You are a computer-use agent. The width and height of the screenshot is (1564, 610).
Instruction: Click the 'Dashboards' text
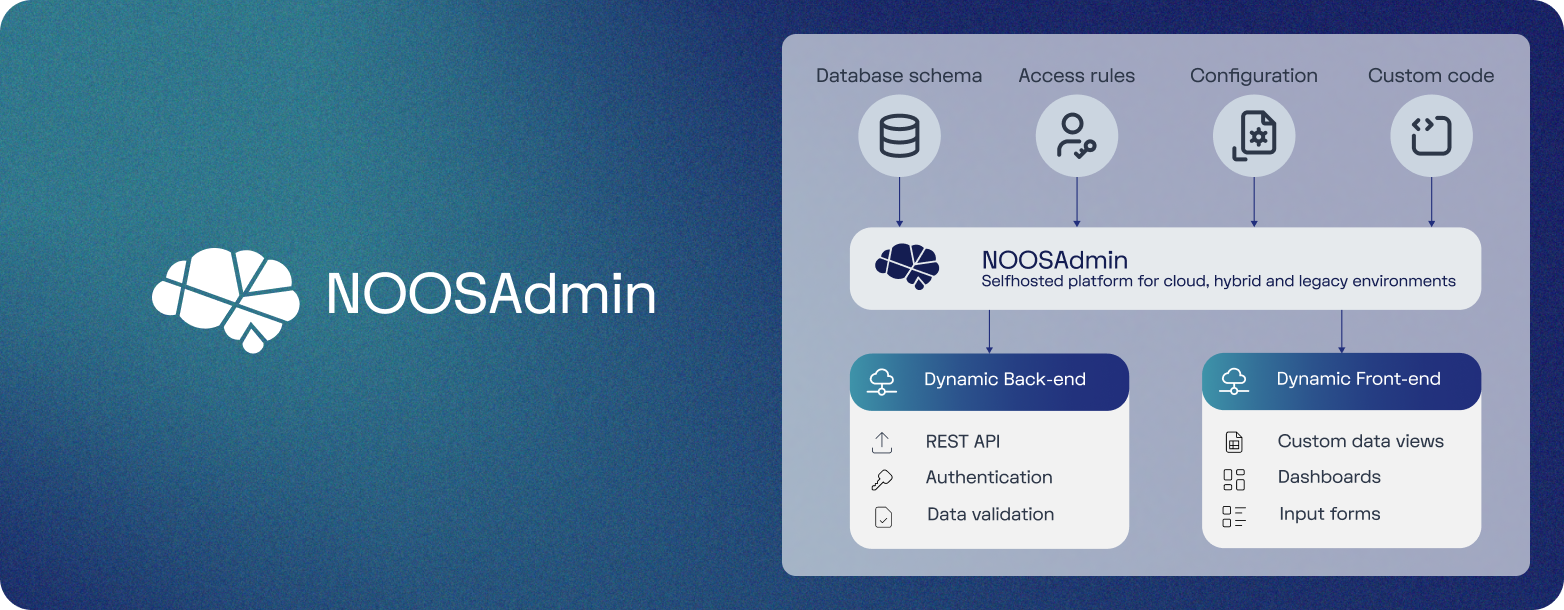1329,477
